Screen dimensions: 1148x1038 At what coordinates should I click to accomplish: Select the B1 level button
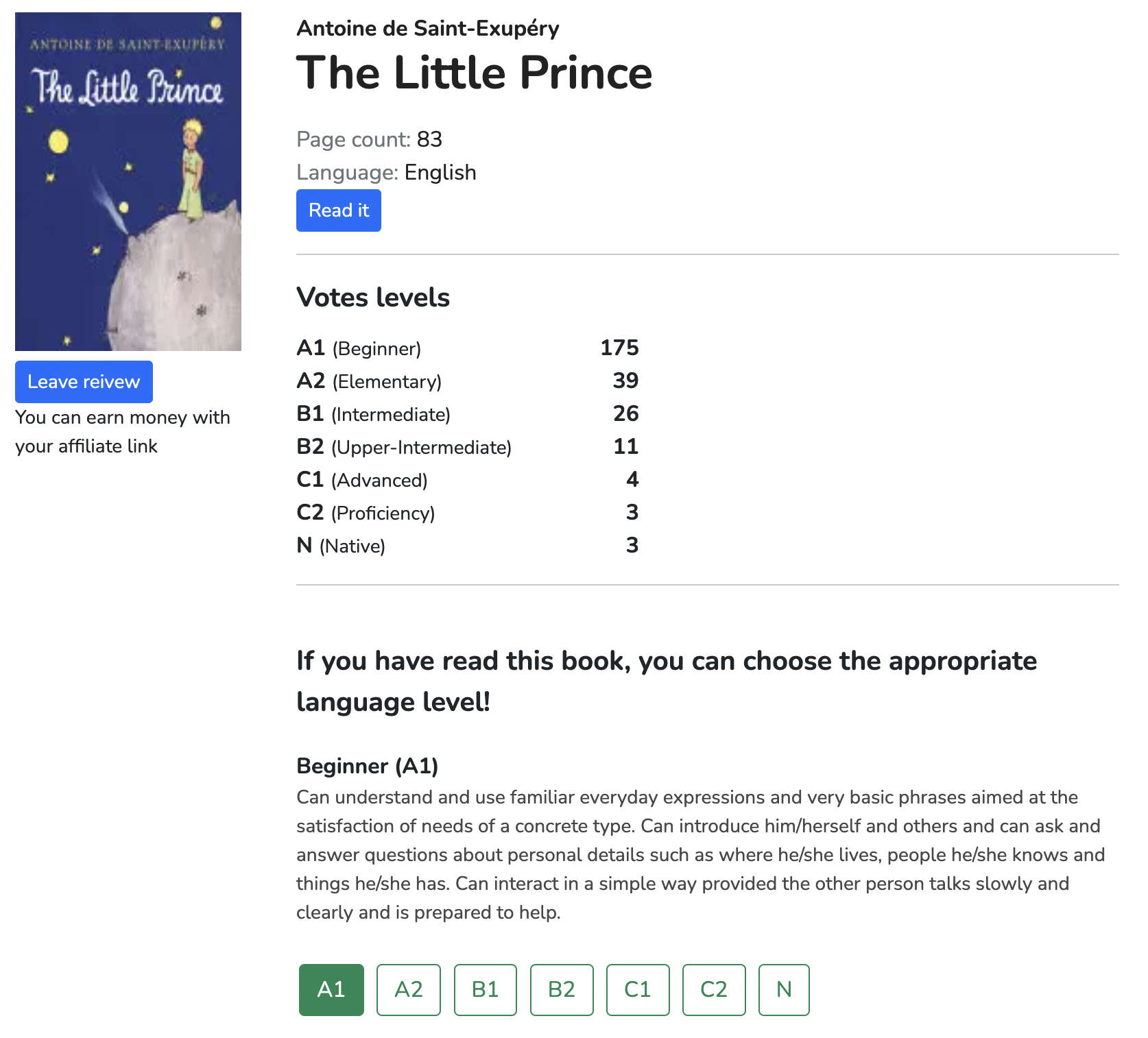(485, 989)
